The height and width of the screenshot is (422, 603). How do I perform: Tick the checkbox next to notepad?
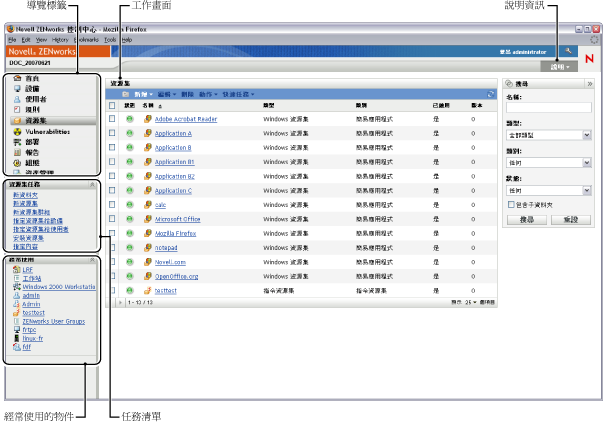click(x=112, y=247)
